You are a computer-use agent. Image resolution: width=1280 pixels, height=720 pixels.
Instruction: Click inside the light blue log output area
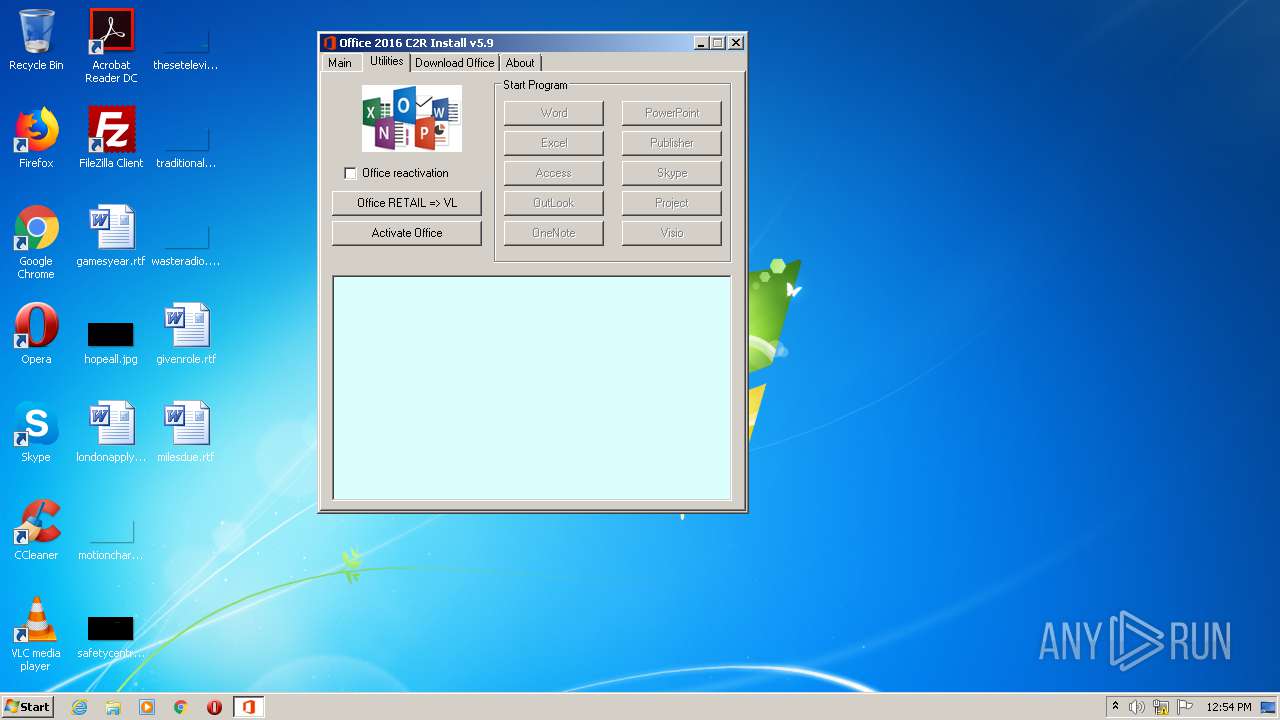tap(532, 388)
